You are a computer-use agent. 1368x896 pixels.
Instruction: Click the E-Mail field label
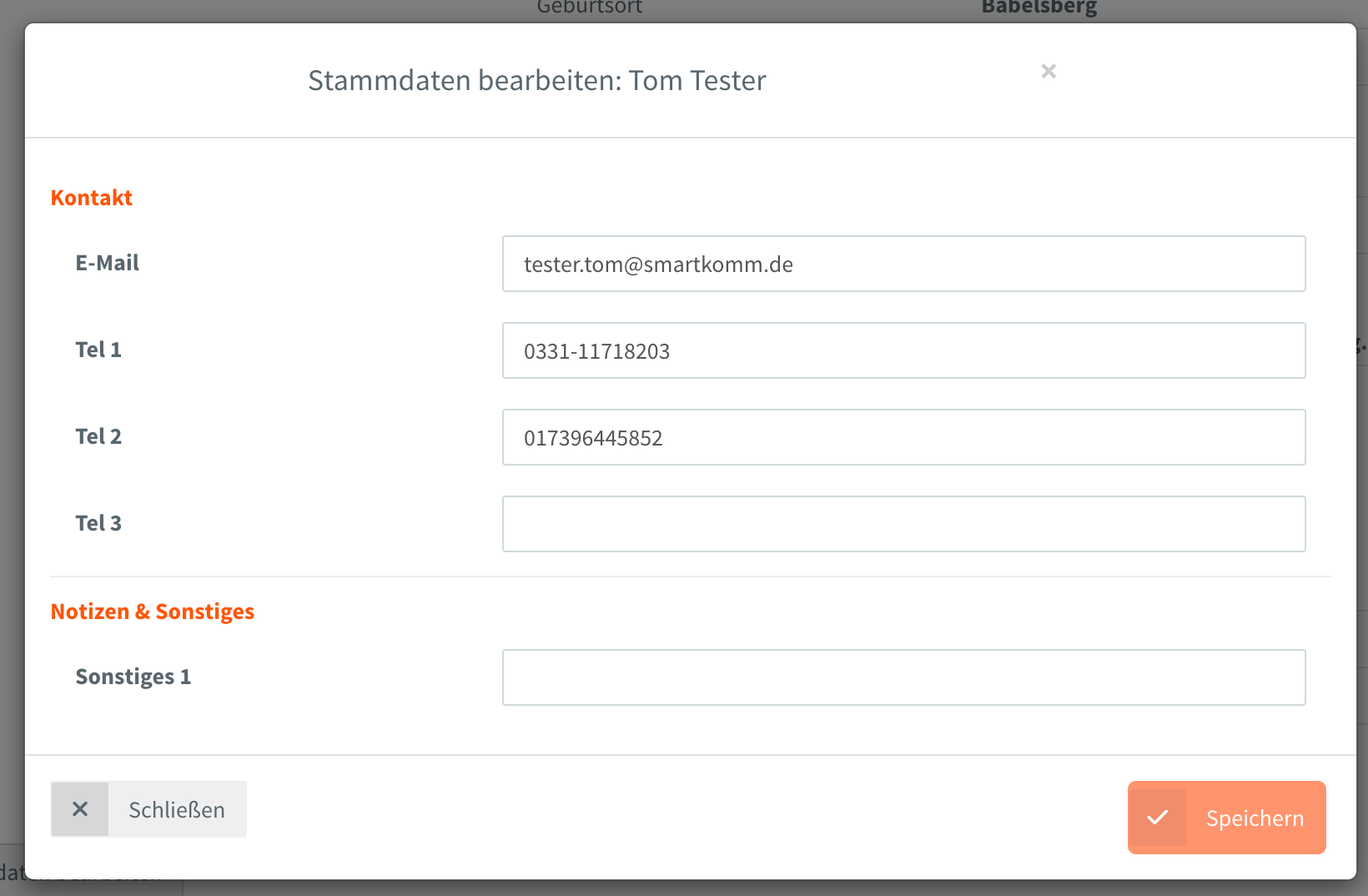click(108, 263)
